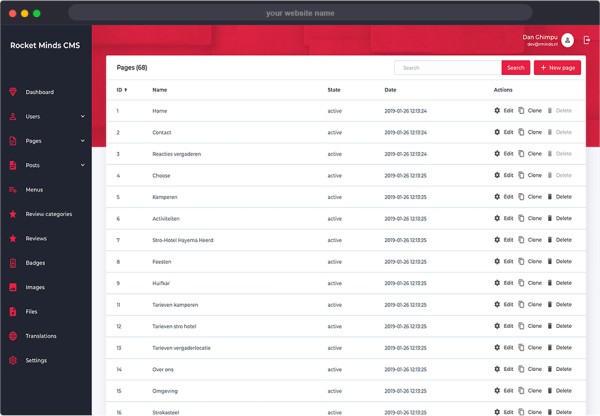Expand the Pages submenu chevron
This screenshot has width=600, height=416.
coord(82,141)
